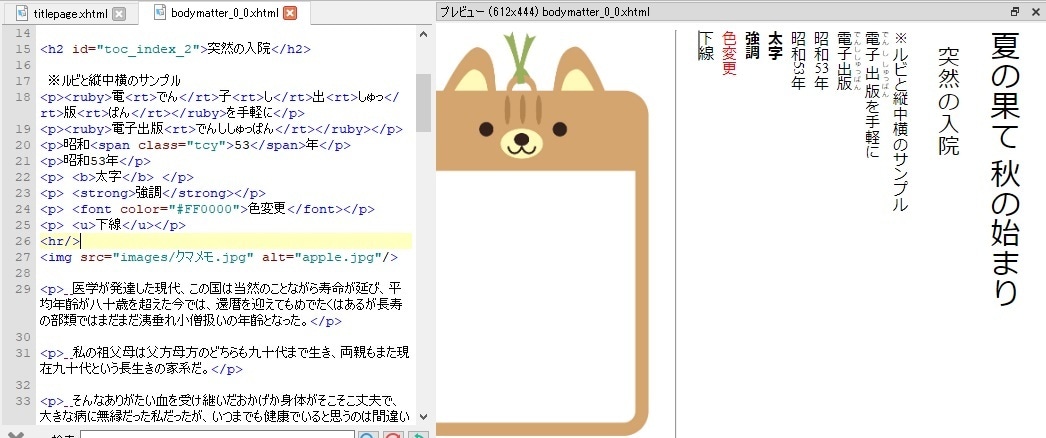The image size is (1046, 438).
Task: Click the '<strong>強調</strong>' code line
Action: coord(153,193)
